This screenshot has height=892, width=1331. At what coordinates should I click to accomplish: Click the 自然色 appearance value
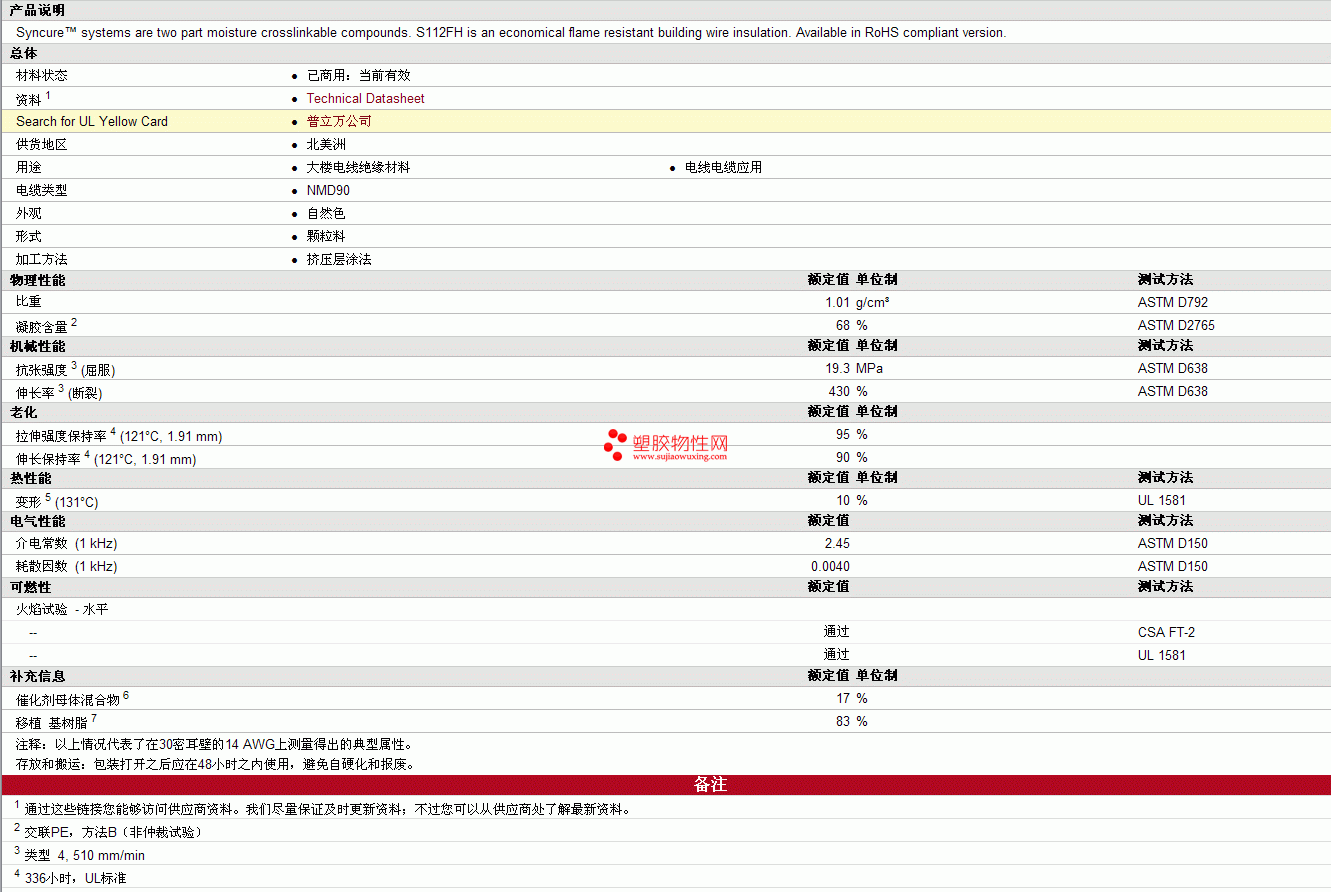(x=326, y=213)
